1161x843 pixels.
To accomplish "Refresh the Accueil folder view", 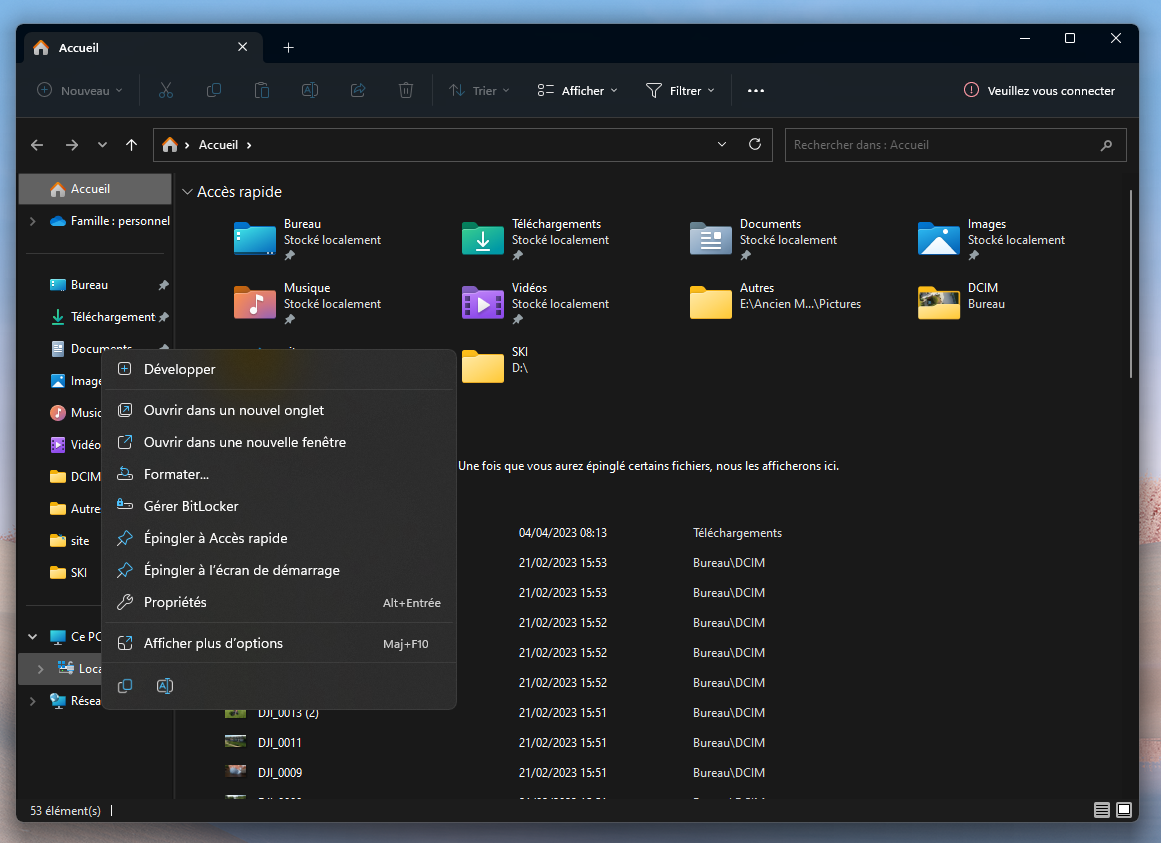I will coord(755,144).
